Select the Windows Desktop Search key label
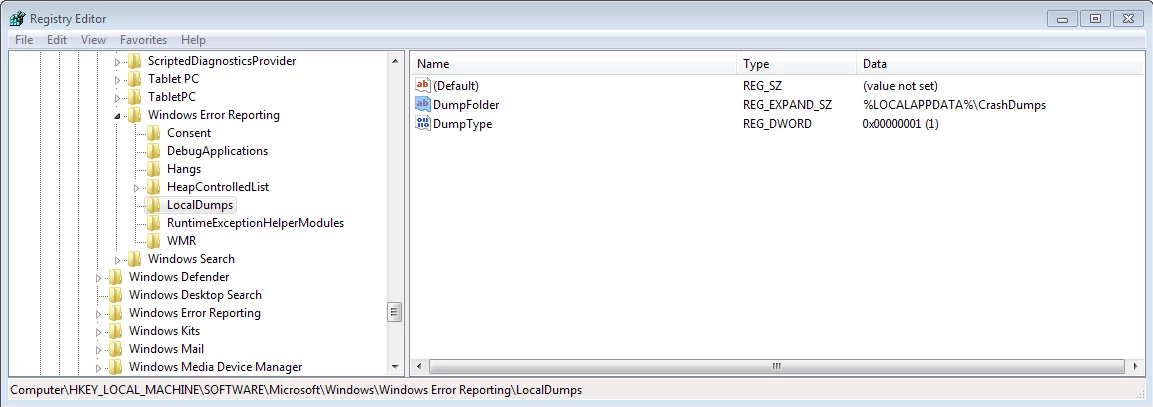The width and height of the screenshot is (1153, 407). pos(195,295)
